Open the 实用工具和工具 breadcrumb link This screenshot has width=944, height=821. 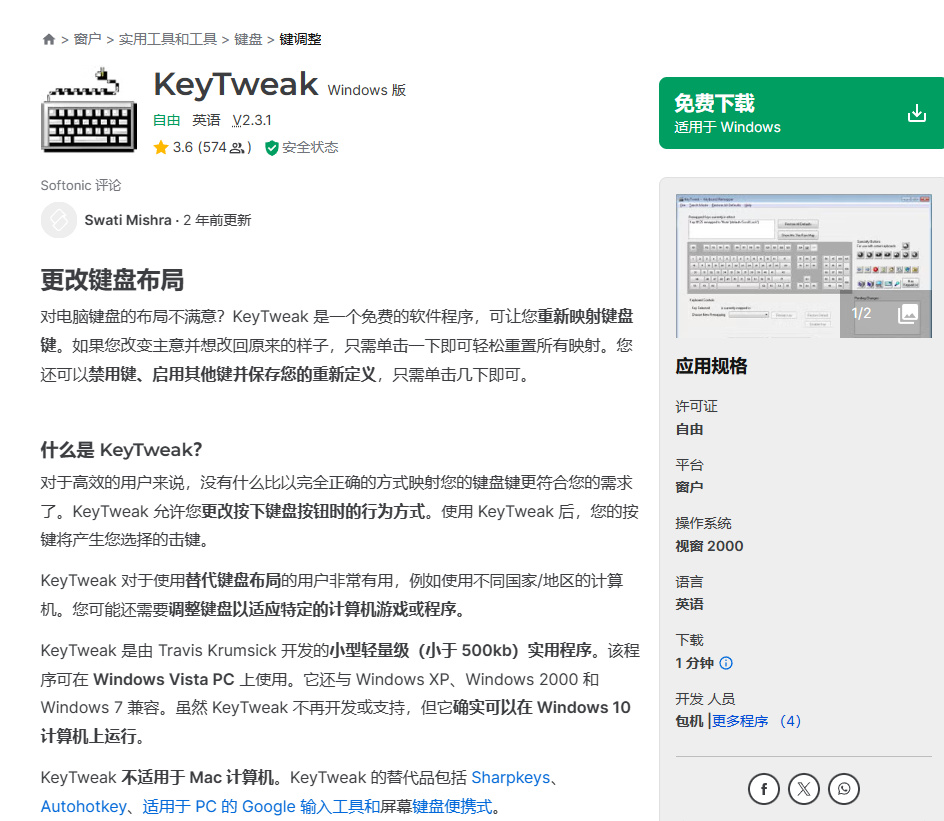[x=168, y=40]
